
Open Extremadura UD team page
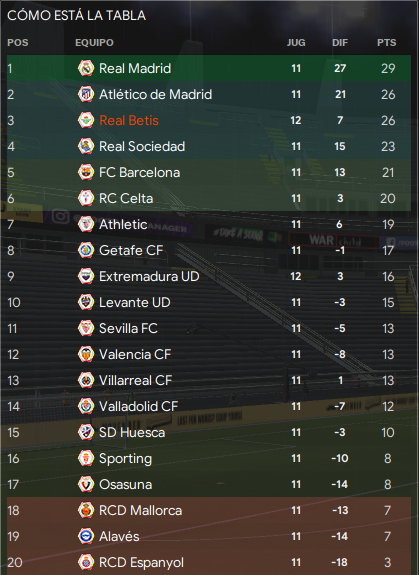tap(149, 276)
